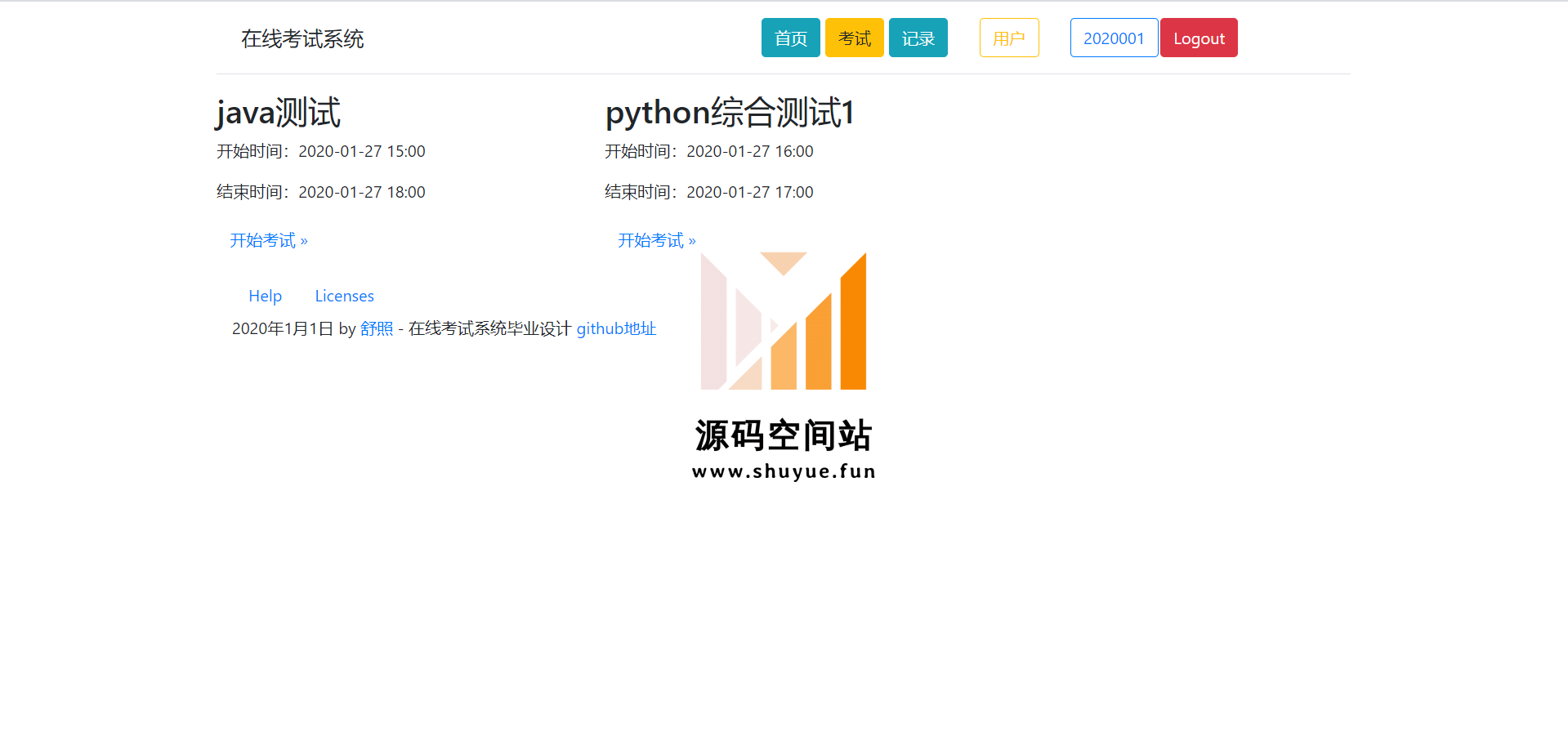This screenshot has width=1568, height=736.
Task: Select the java测试 heading
Action: tap(279, 112)
